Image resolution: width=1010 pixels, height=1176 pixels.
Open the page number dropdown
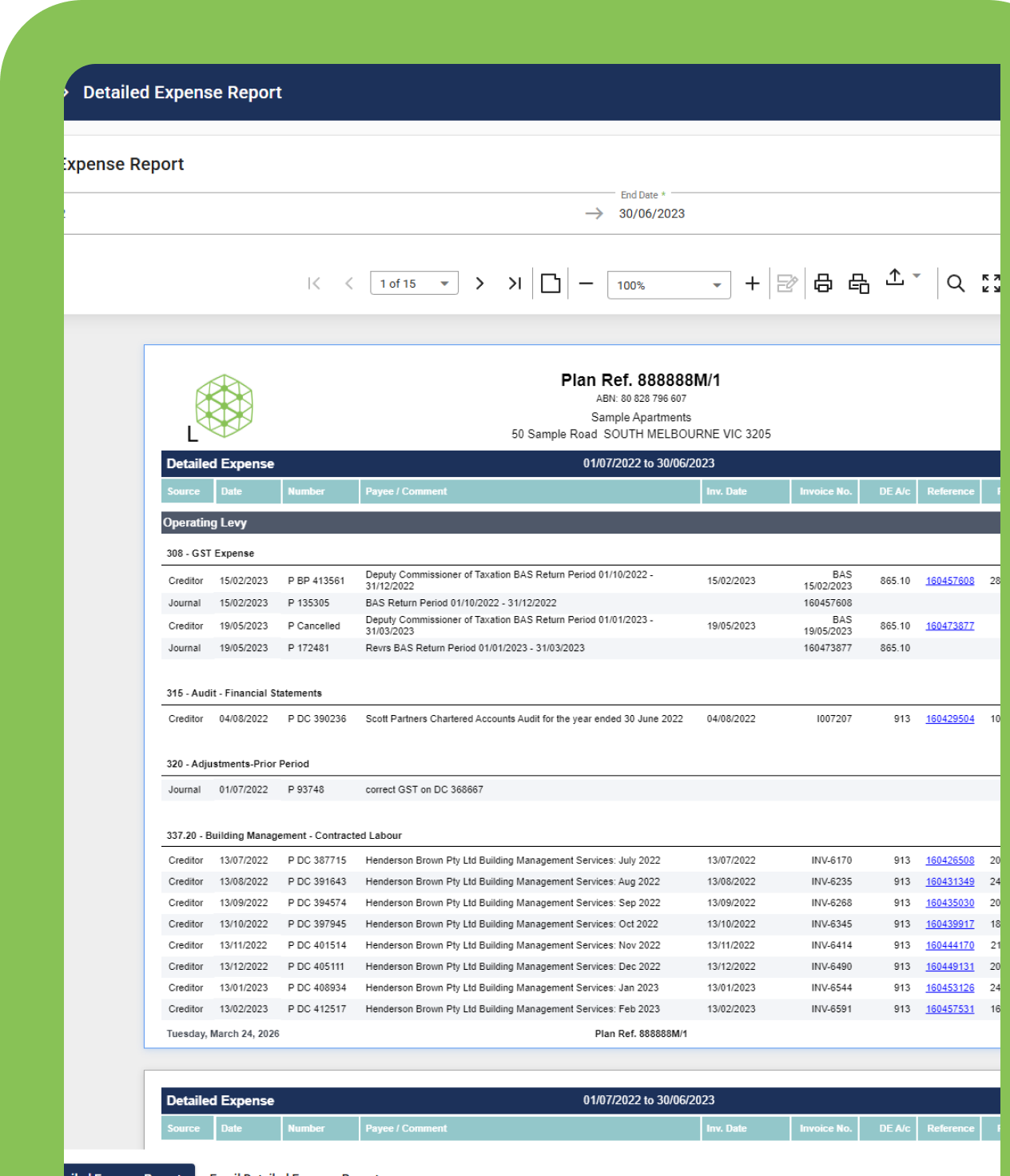pos(444,284)
